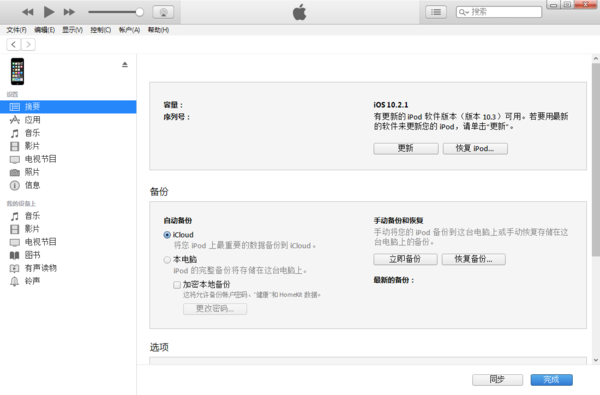Screen dimensions: 600x395
Task: Enable the 加密本地备份 checkbox
Action: tap(177, 285)
